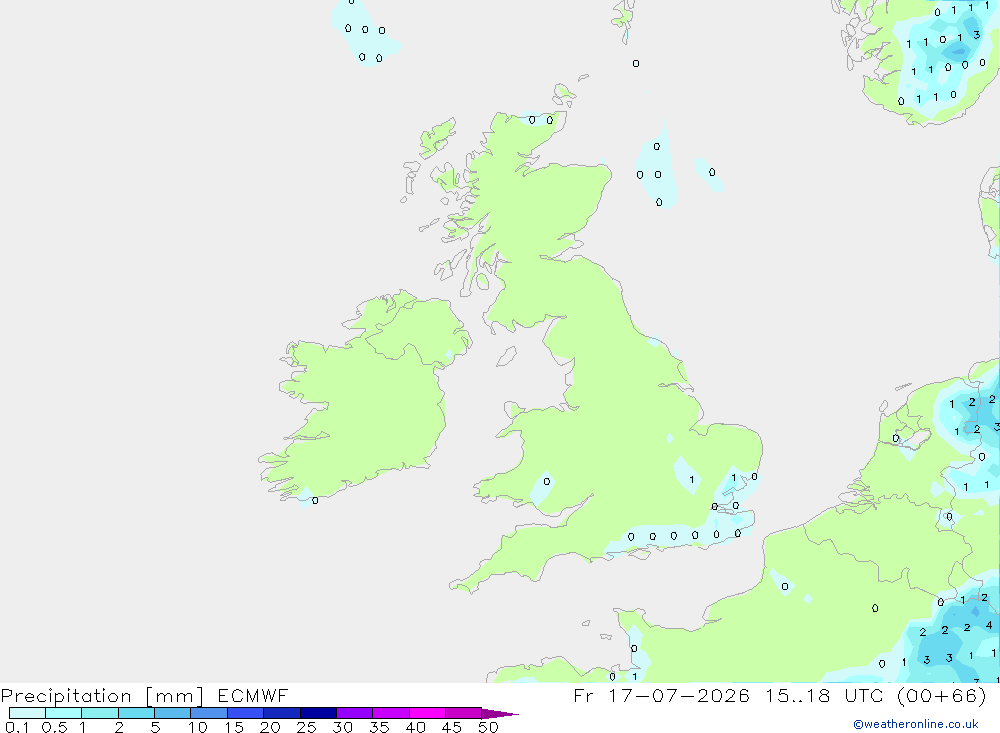Click the date 'Fr 17-07-2026' text
Image resolution: width=1000 pixels, height=733 pixels.
661,695
